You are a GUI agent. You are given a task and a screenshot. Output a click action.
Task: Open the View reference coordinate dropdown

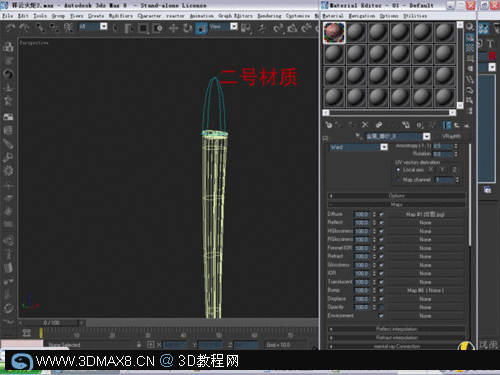(234, 26)
